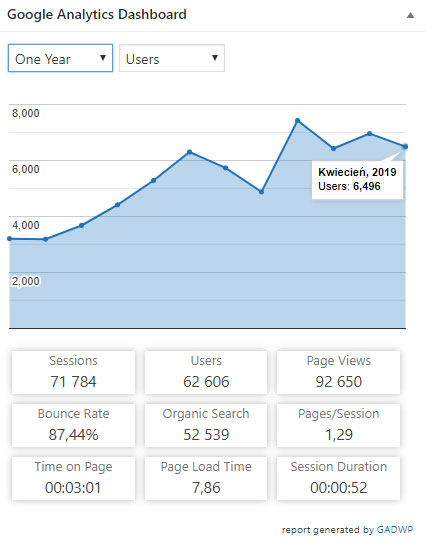Click the Page Views 92 650 box
This screenshot has height=545, width=426.
click(338, 372)
